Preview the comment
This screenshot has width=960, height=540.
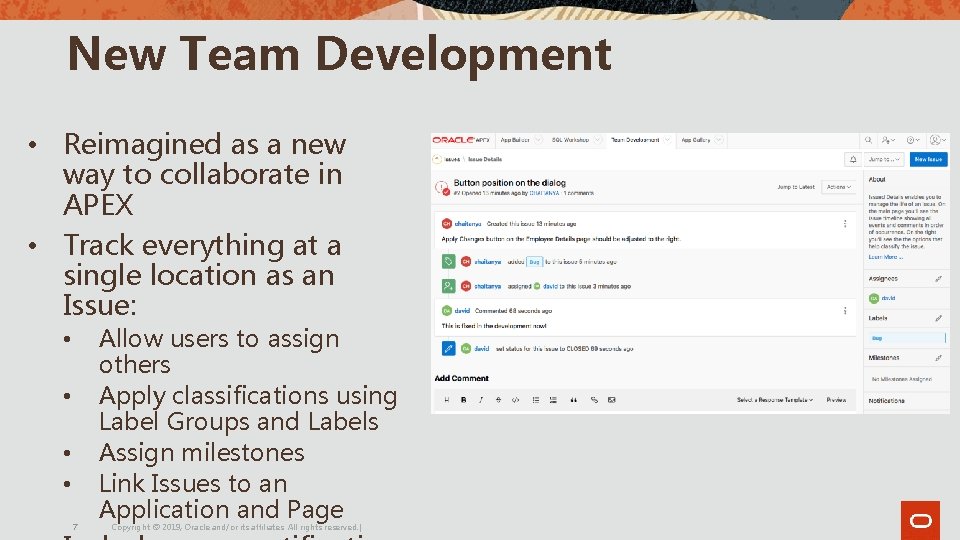[836, 400]
